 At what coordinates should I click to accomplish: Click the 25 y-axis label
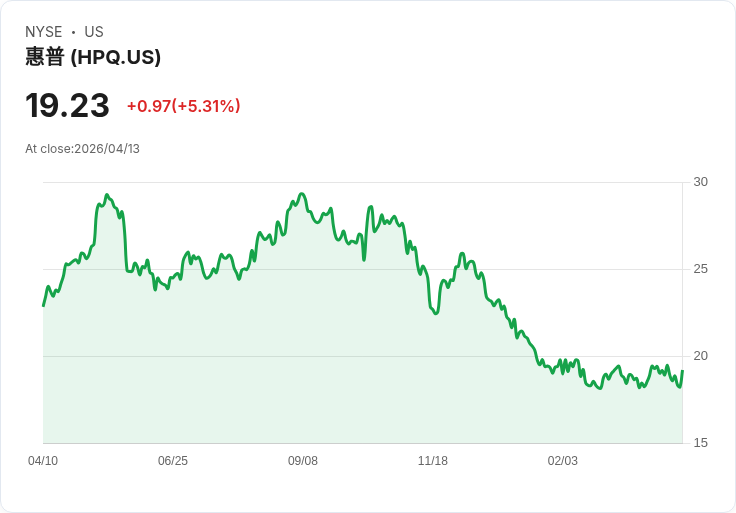(x=701, y=269)
